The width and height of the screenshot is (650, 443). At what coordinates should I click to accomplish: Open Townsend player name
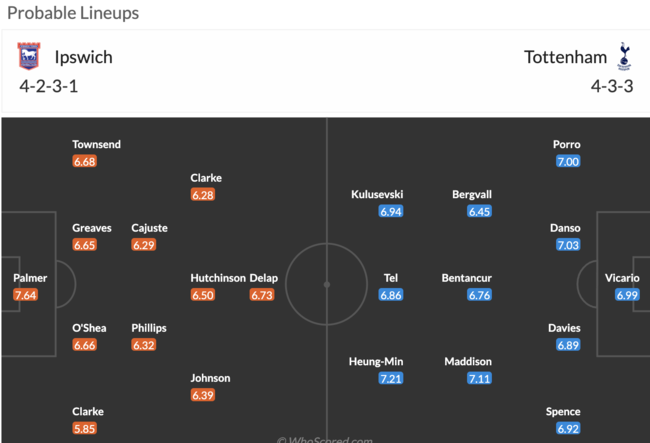[x=96, y=144]
